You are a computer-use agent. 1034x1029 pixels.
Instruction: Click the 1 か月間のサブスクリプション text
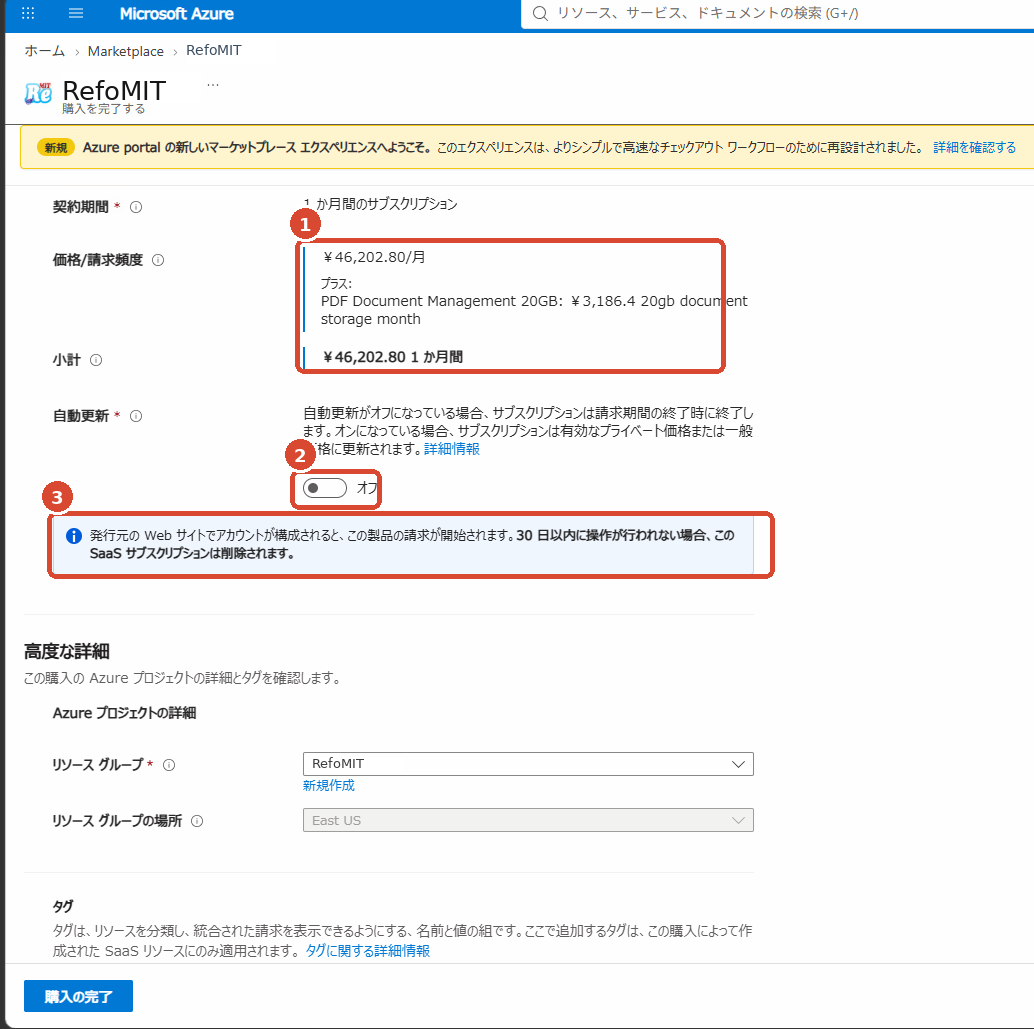click(380, 204)
